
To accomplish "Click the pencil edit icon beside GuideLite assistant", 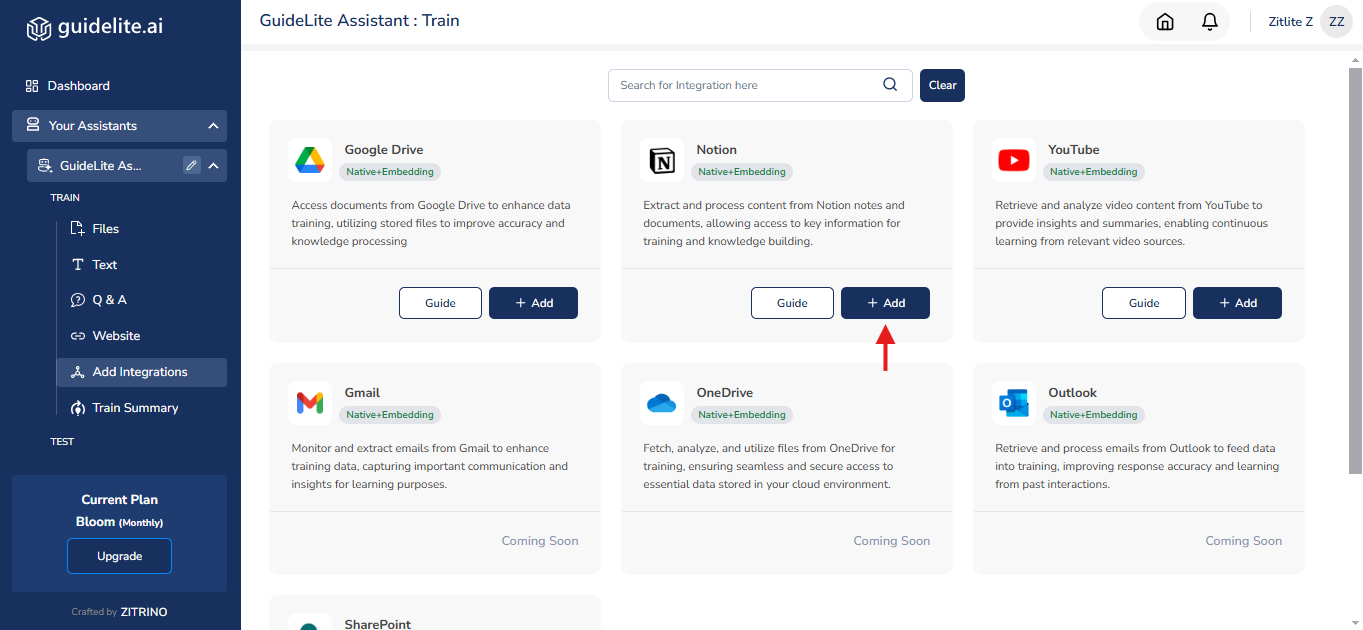I will click(192, 165).
